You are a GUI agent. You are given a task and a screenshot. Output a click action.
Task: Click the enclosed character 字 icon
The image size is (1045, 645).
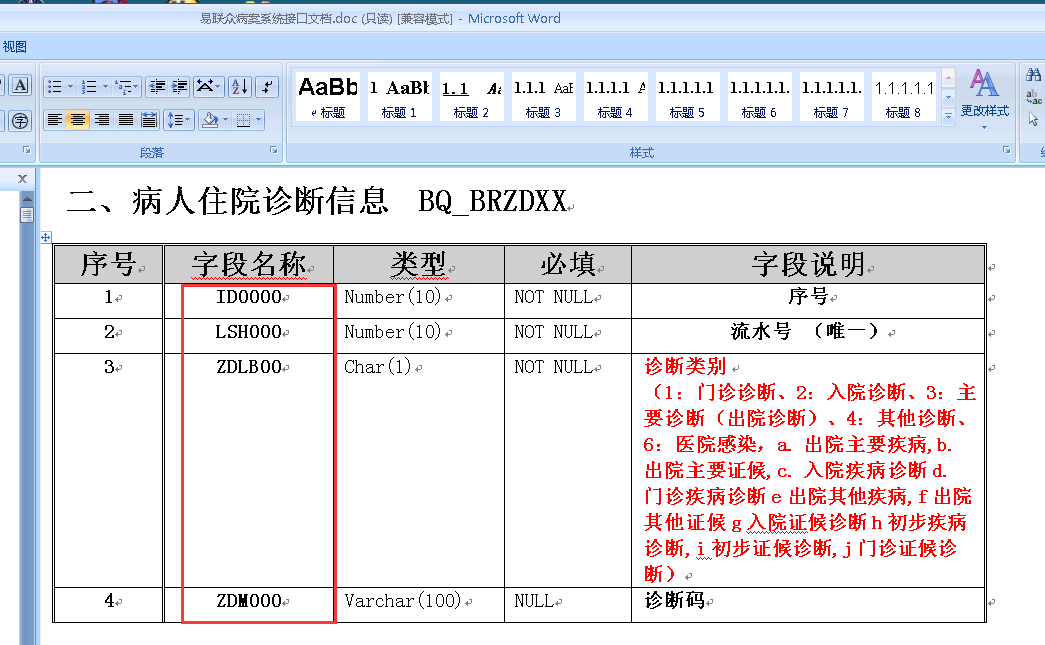pyautogui.click(x=21, y=121)
